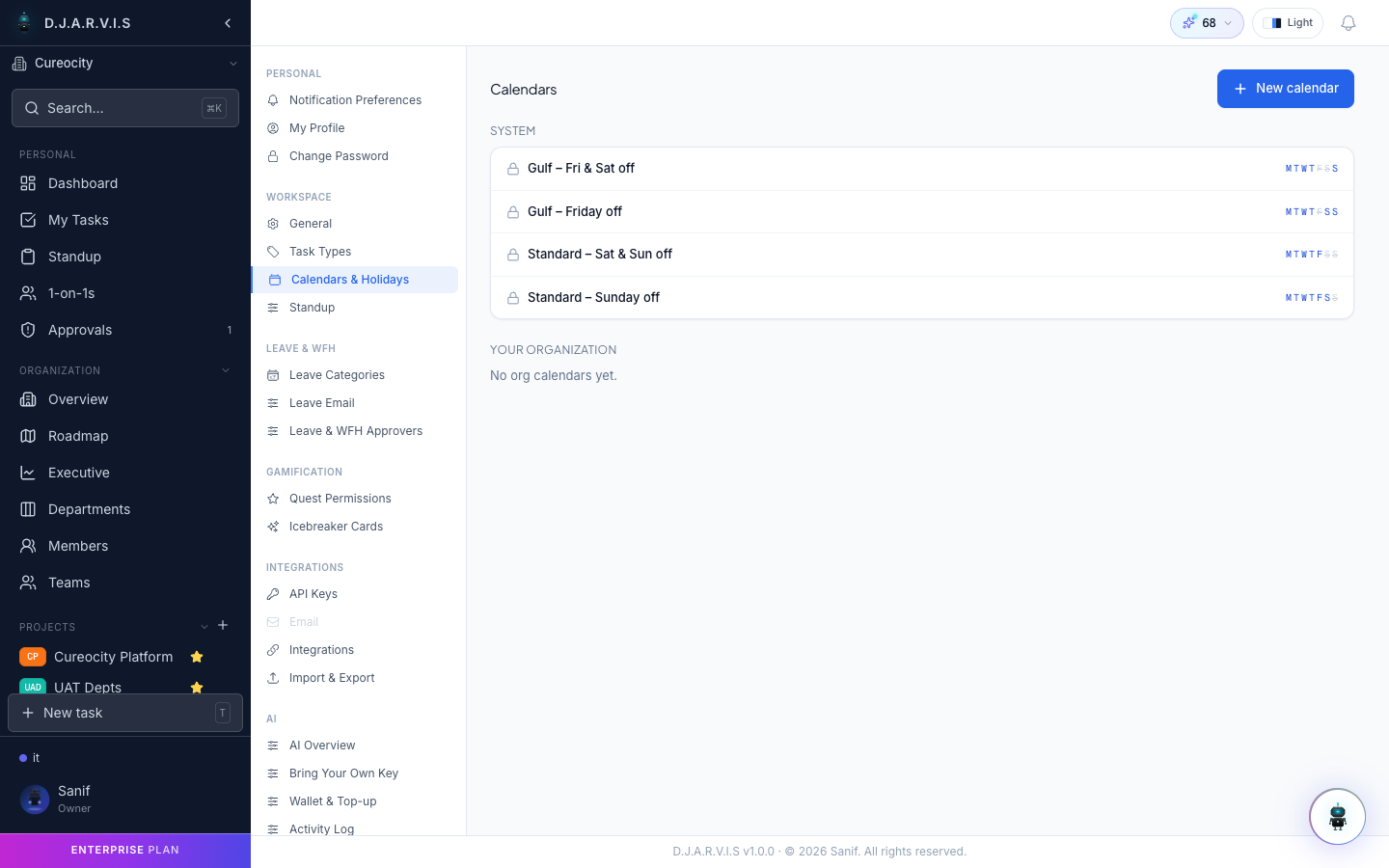Open the Executive view
1389x868 pixels.
[x=125, y=473]
